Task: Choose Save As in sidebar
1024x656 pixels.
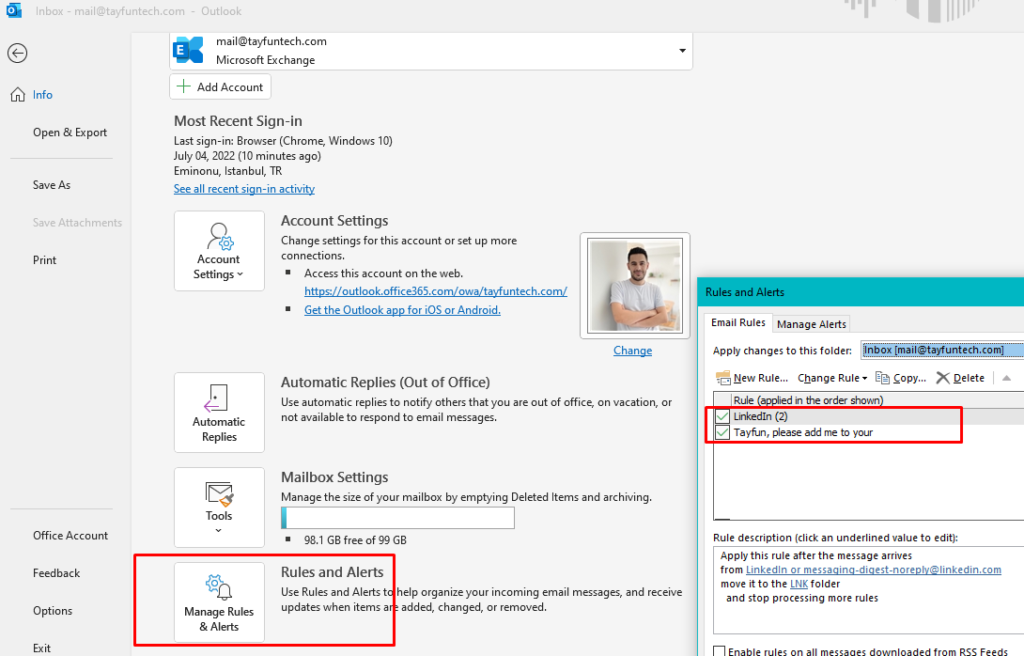Action: 52,185
